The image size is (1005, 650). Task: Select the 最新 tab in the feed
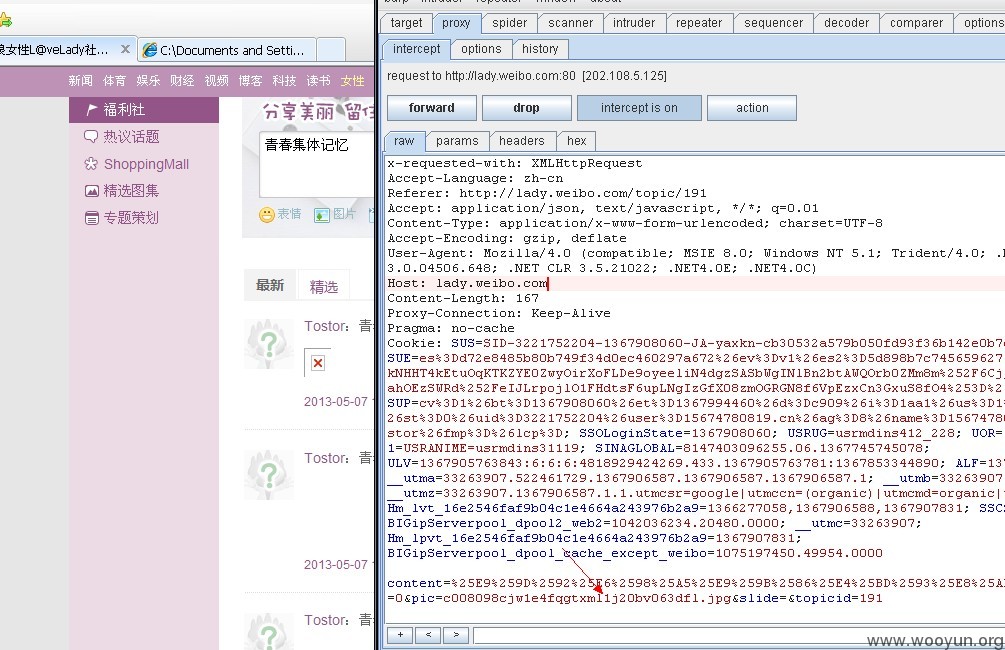270,285
